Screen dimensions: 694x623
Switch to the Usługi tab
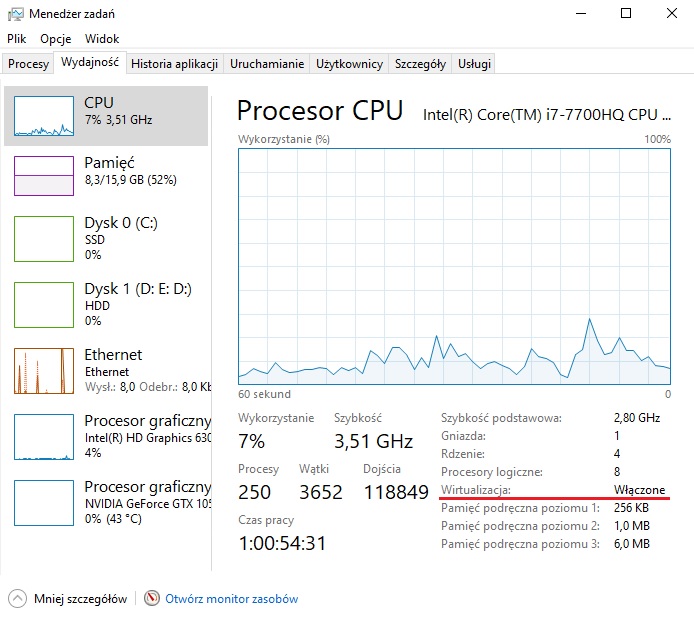point(474,64)
